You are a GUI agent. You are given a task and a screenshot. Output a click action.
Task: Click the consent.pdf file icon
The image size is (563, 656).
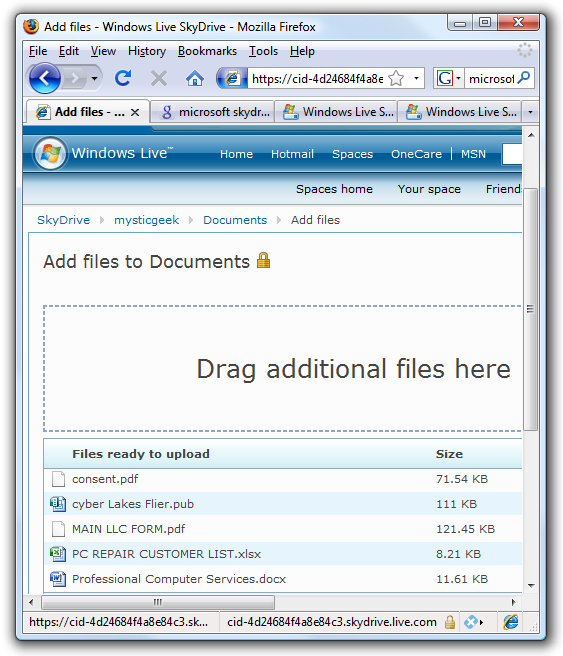(x=58, y=479)
